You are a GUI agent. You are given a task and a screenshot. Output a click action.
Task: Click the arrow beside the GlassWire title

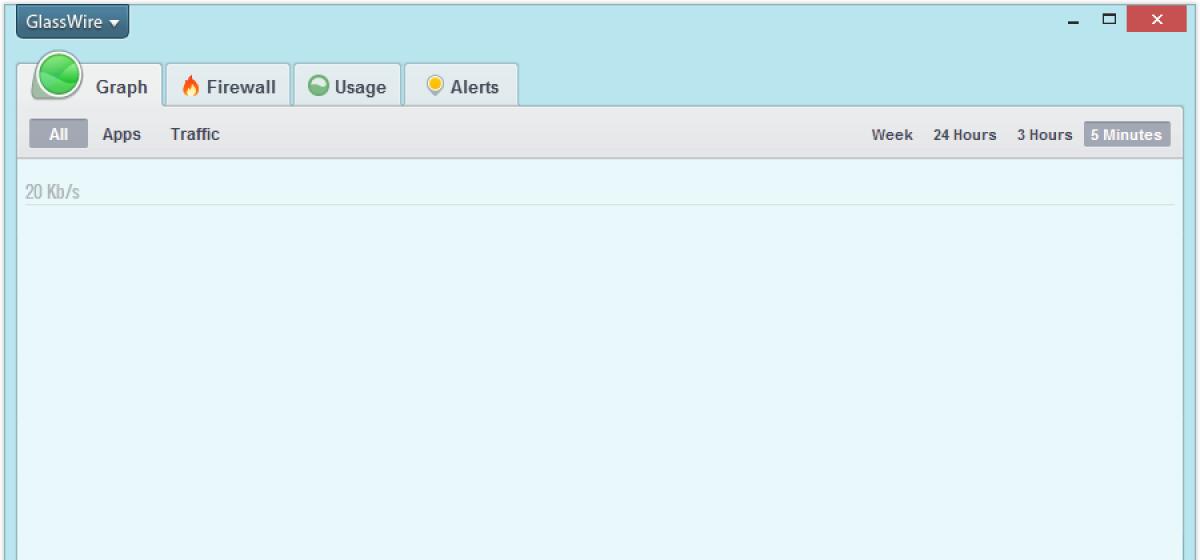pyautogui.click(x=114, y=23)
